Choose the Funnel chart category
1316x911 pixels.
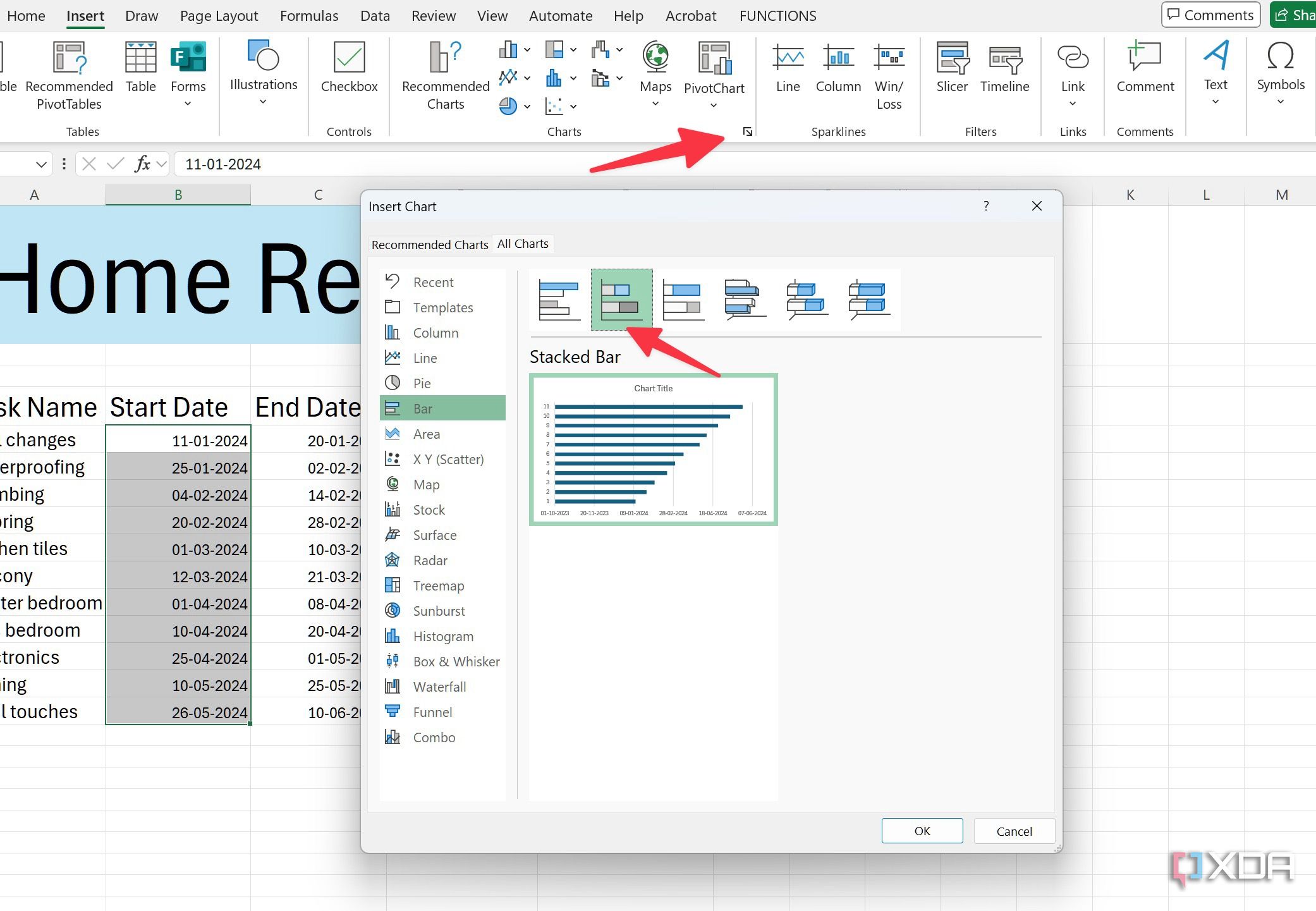pyautogui.click(x=432, y=712)
